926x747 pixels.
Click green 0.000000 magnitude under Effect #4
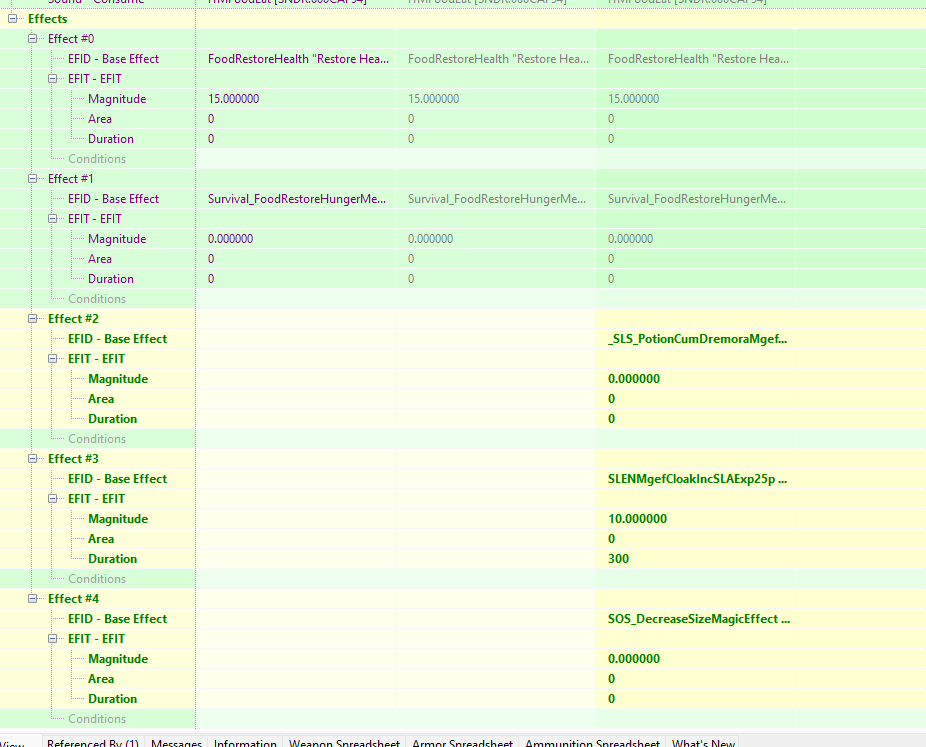634,659
